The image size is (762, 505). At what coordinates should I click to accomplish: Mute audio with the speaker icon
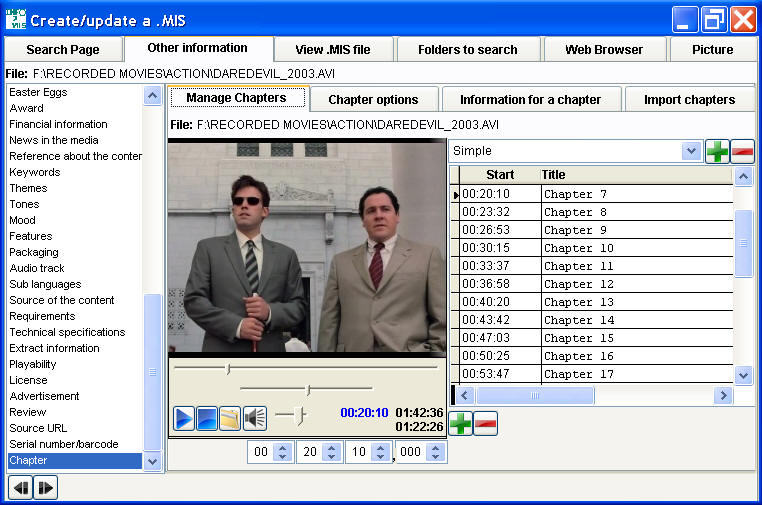[x=255, y=418]
